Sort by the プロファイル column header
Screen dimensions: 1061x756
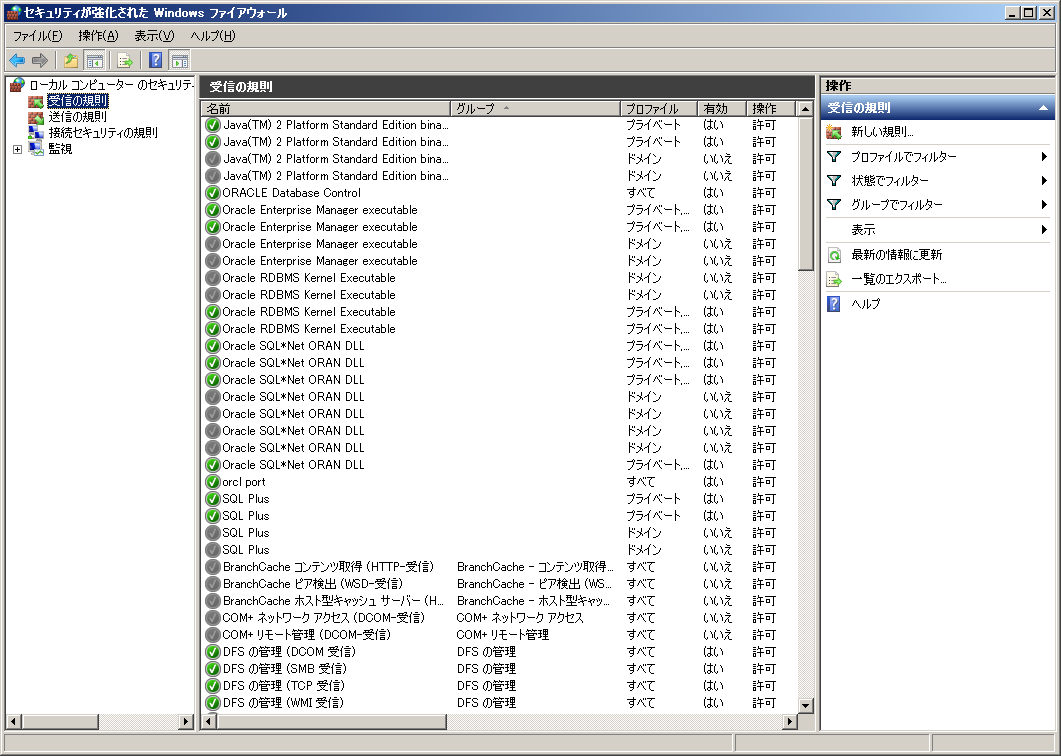click(659, 108)
